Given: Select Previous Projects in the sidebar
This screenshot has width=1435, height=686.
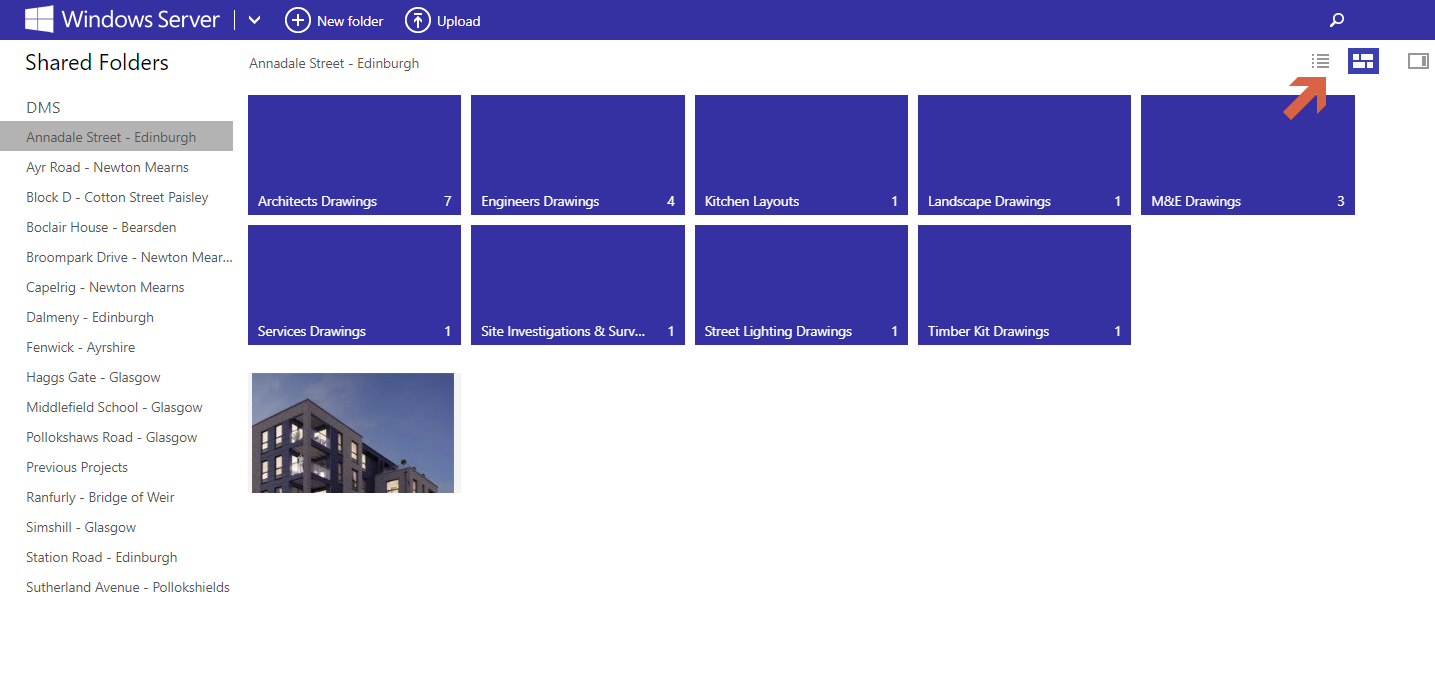Looking at the screenshot, I should tap(77, 467).
